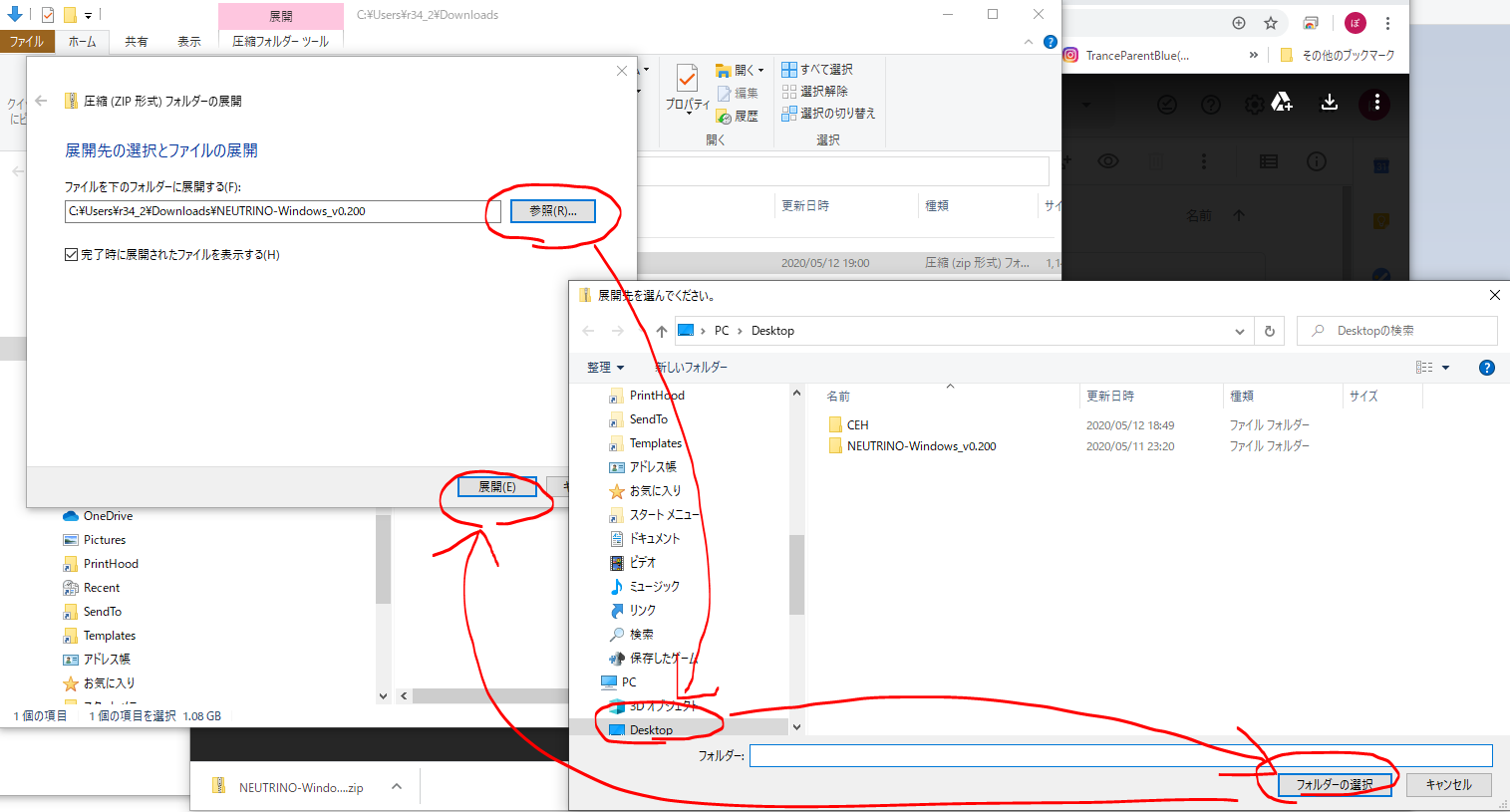Open the Drive preview's three-dot more menu
Image resolution: width=1510 pixels, height=812 pixels.
(1376, 103)
